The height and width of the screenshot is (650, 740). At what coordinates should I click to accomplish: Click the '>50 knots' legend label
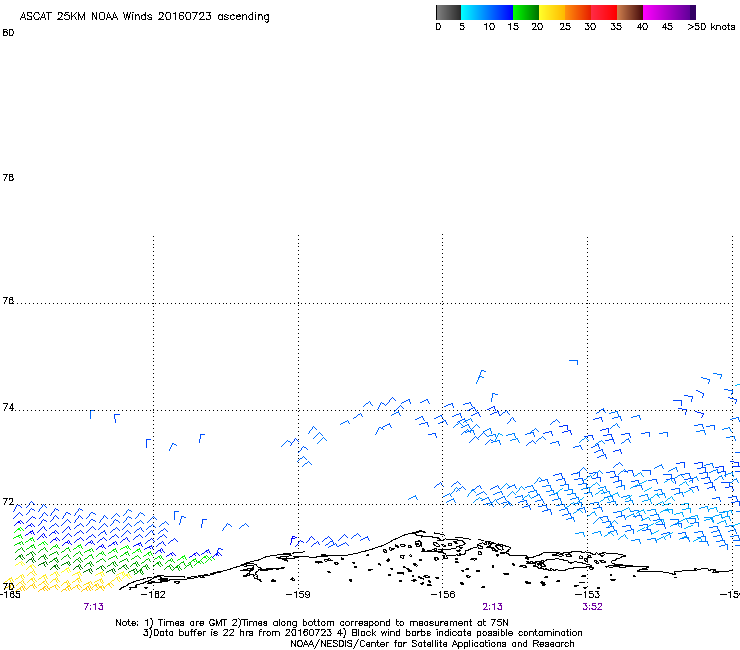tap(711, 27)
